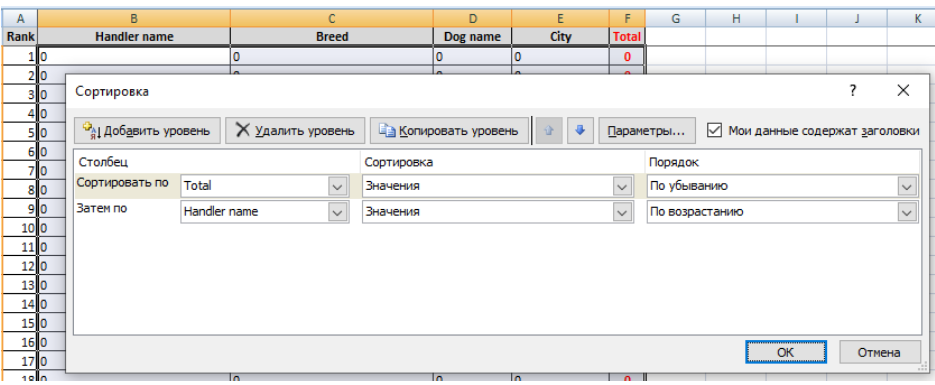Select column J header in spreadsheet
The height and width of the screenshot is (385, 935).
coord(857,18)
